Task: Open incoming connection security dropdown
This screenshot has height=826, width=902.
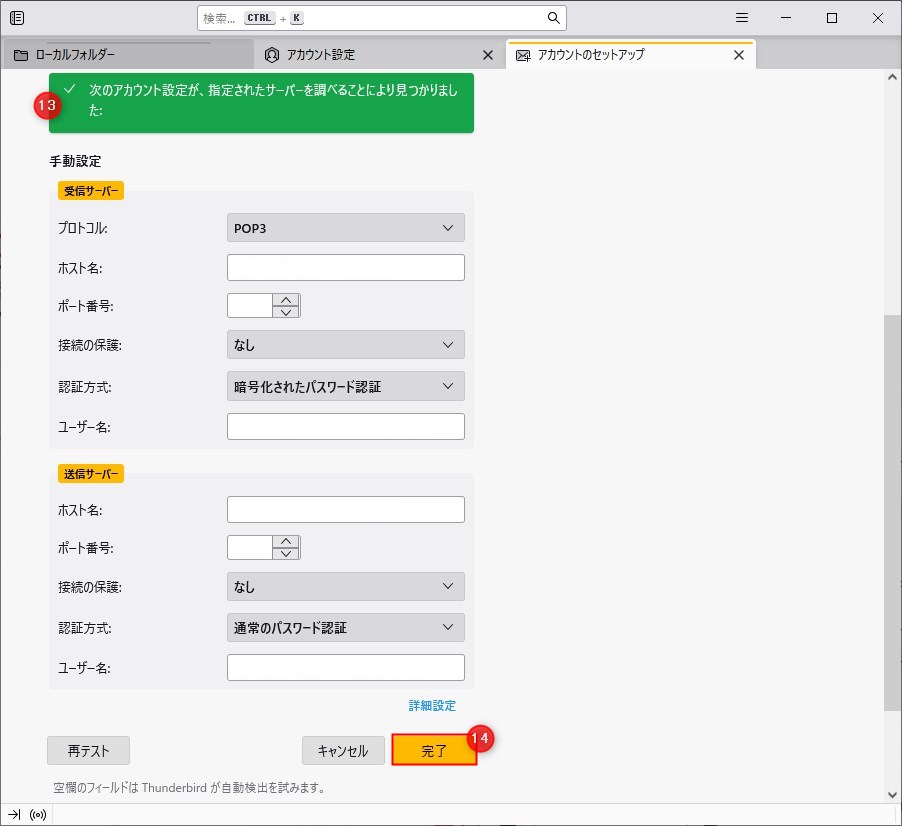Action: [346, 345]
